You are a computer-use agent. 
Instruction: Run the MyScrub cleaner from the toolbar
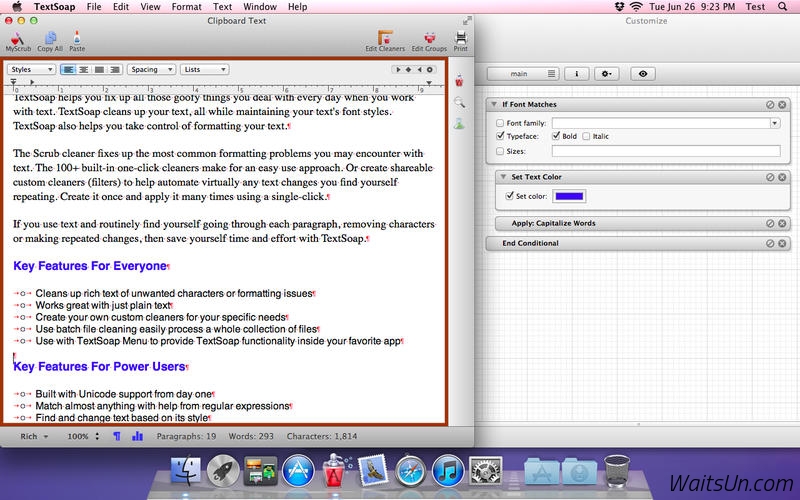tap(18, 41)
